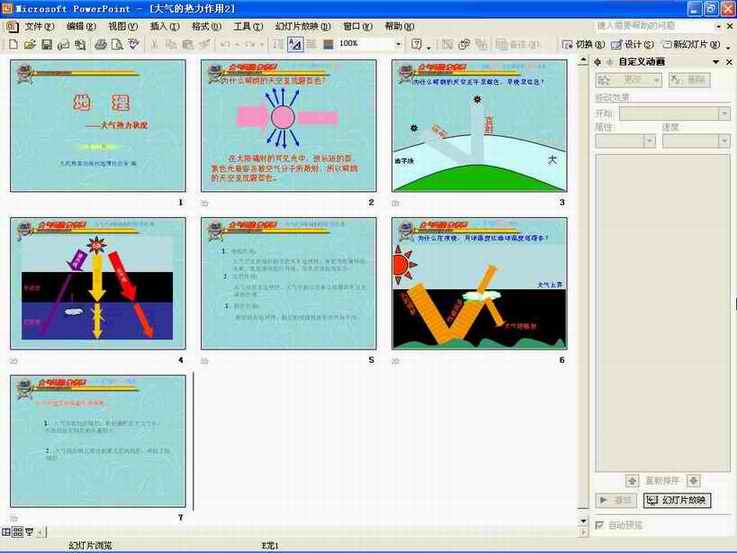
Task: Click animation star icon below slide 2
Action: pos(204,203)
